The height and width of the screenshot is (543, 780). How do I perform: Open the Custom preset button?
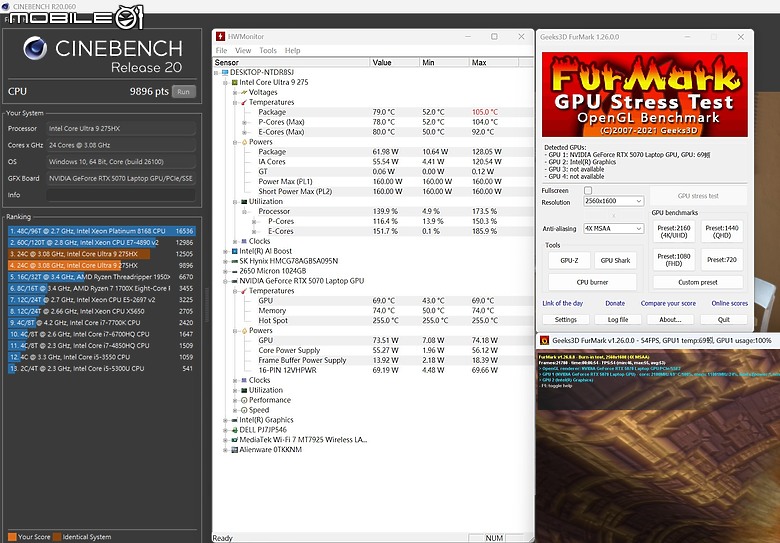(697, 282)
